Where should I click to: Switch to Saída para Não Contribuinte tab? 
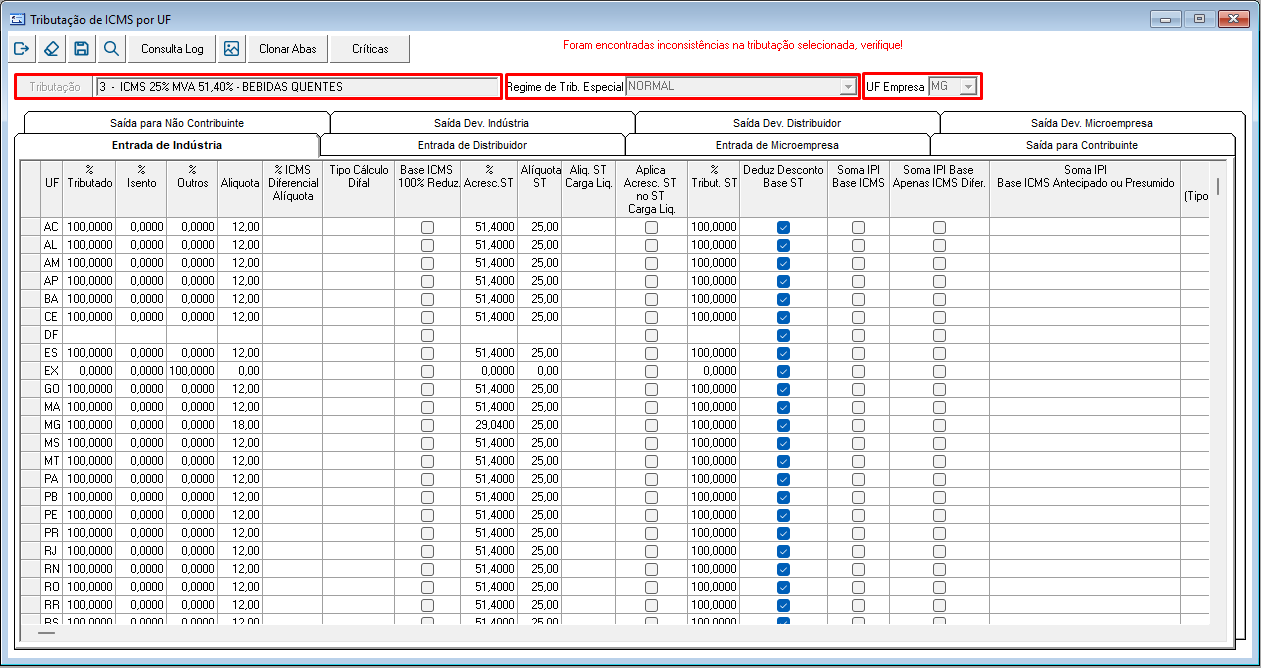click(x=177, y=123)
